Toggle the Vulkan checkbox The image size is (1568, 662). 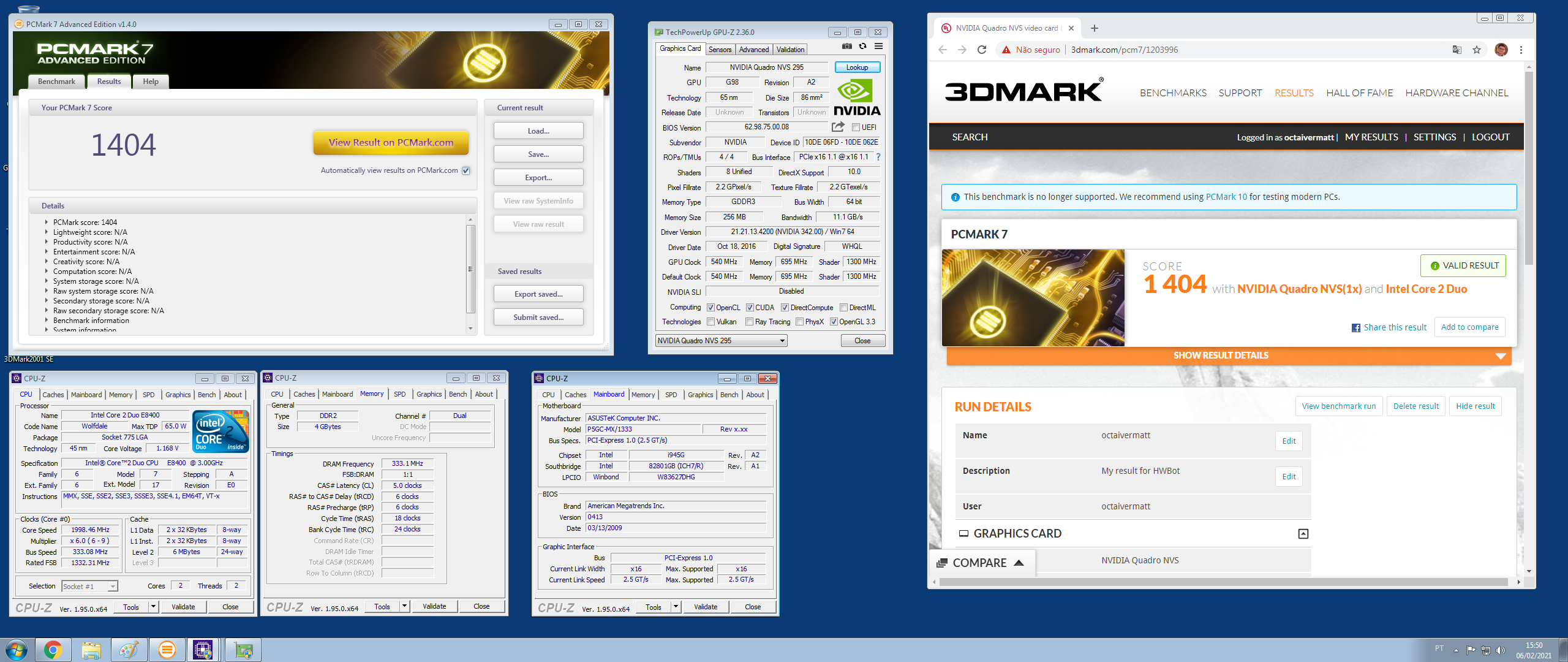click(x=710, y=322)
